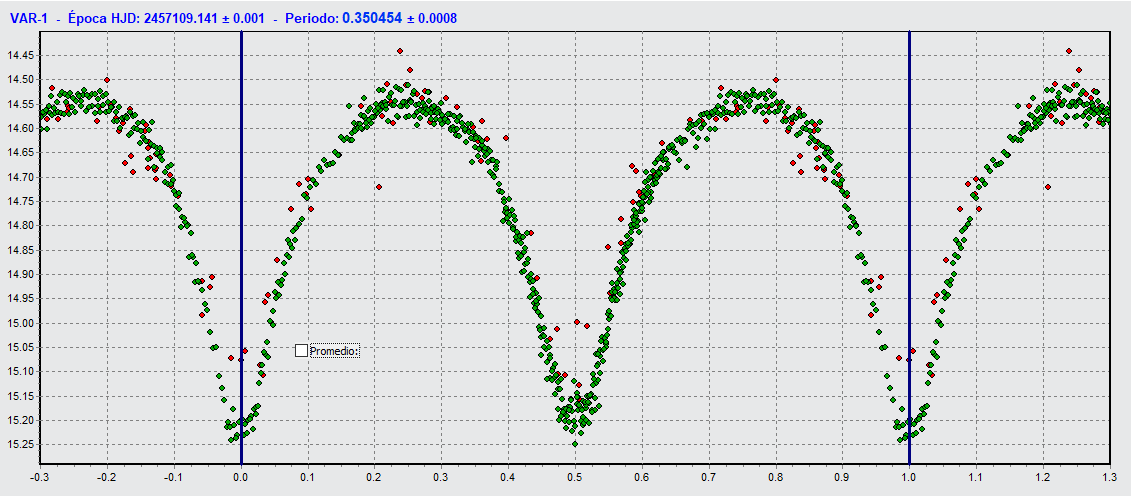Click the x-axis label 0.2

pyautogui.click(x=374, y=477)
